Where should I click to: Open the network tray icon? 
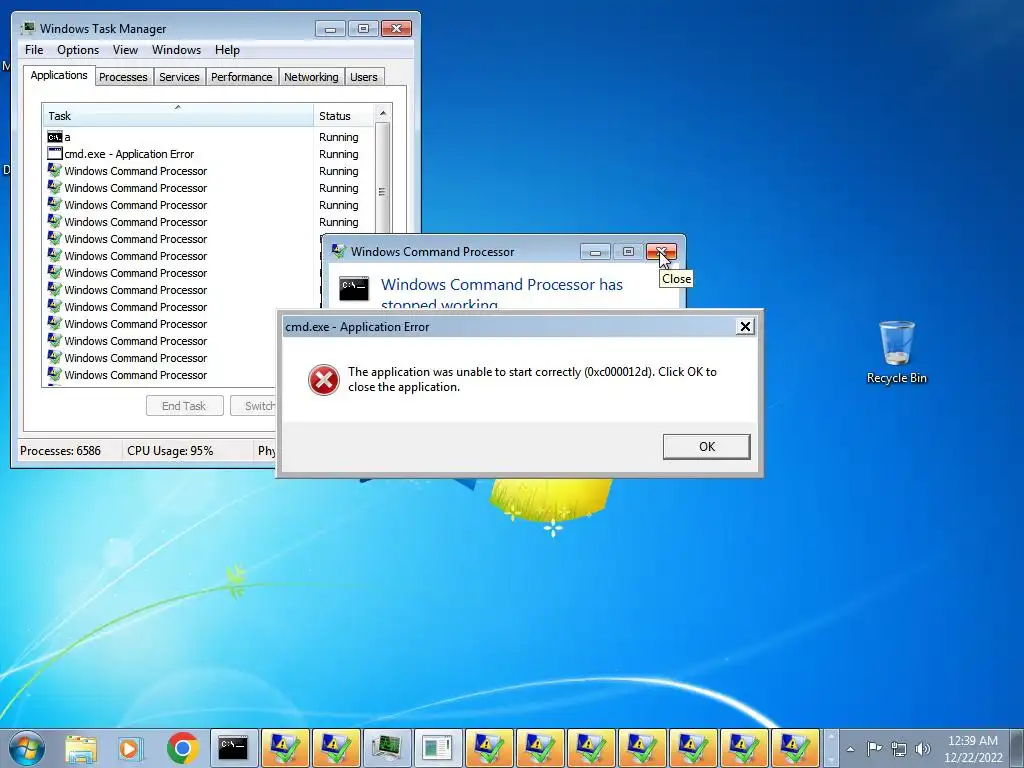point(899,749)
